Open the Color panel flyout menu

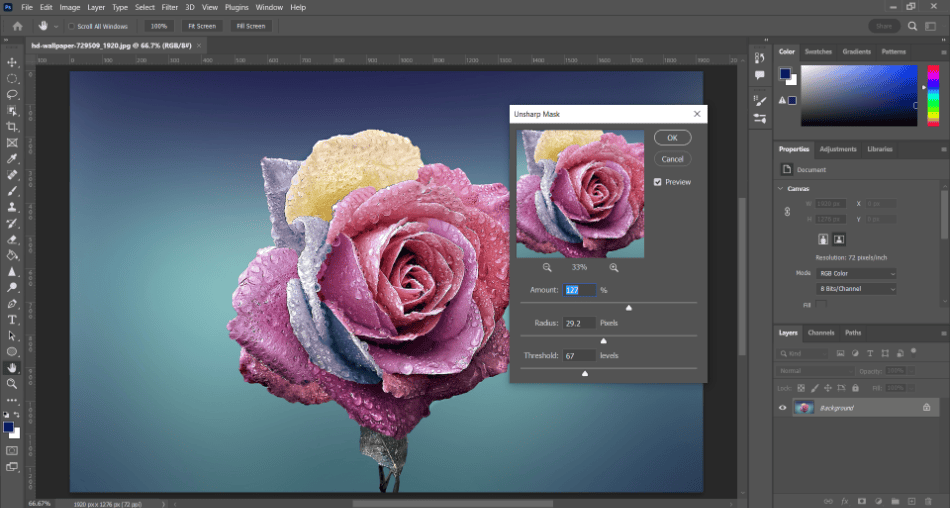(943, 52)
